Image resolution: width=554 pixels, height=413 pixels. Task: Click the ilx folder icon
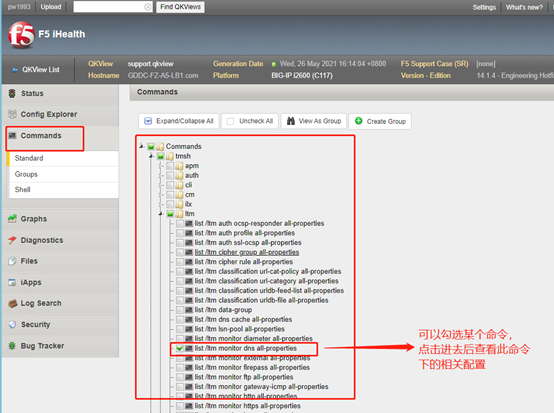pos(179,204)
